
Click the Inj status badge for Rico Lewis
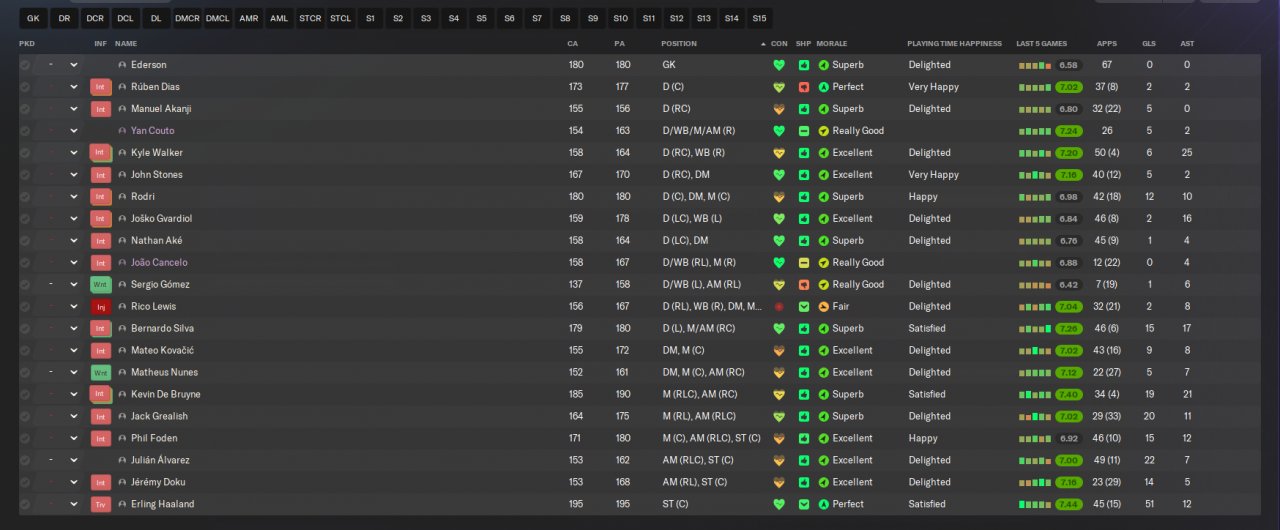(100, 307)
